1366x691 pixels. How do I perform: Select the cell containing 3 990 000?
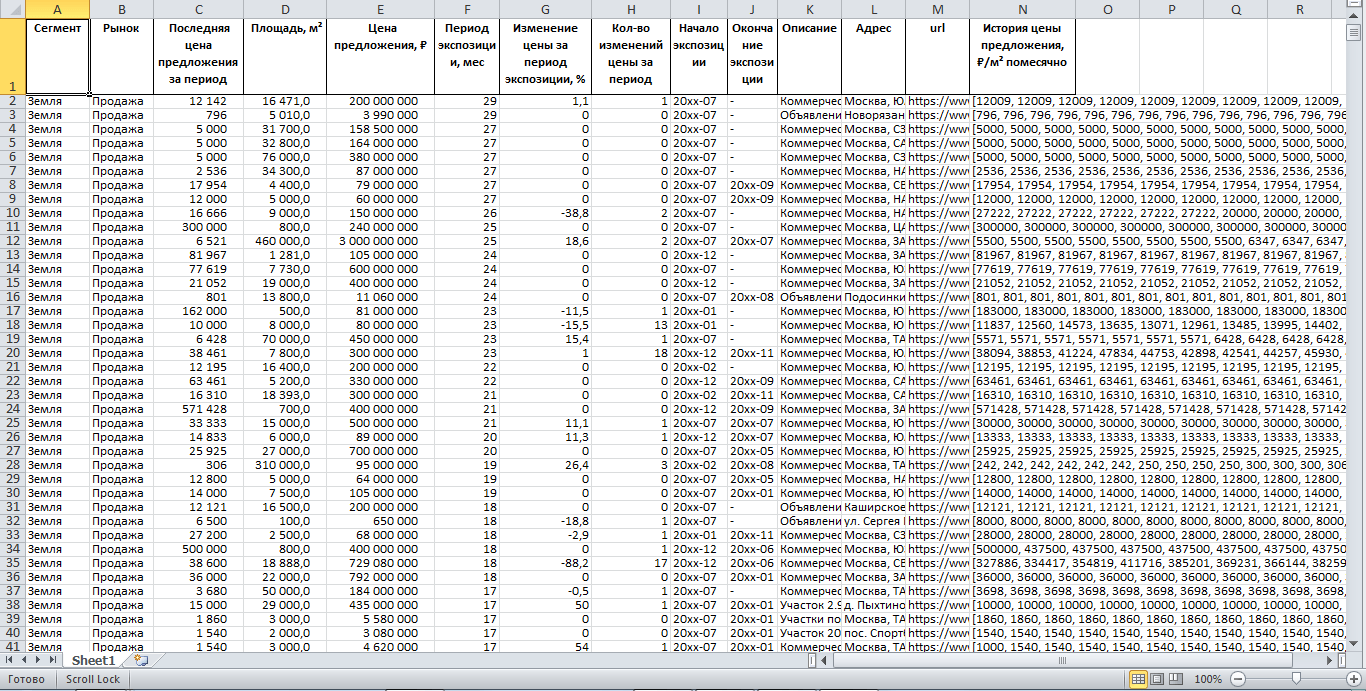[x=381, y=115]
